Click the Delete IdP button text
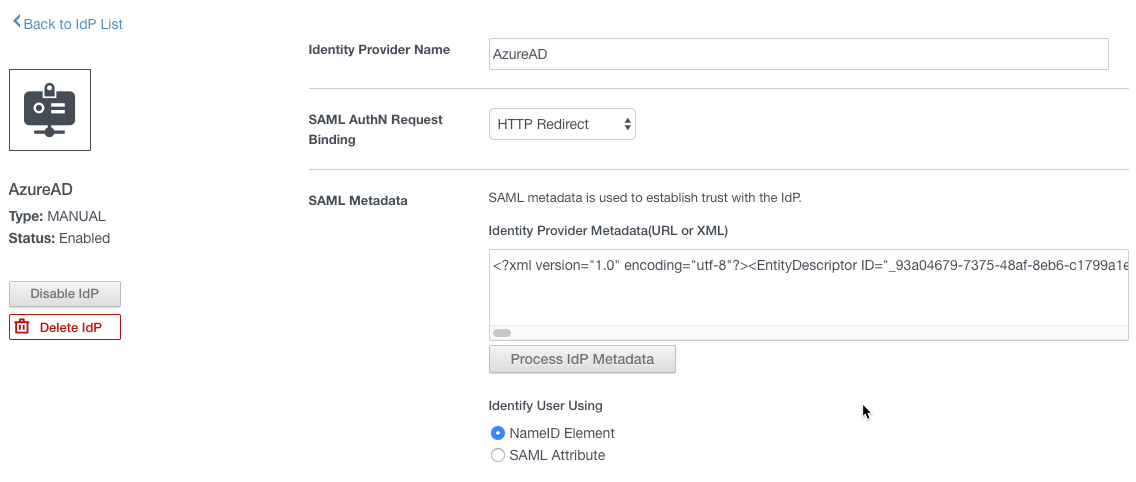This screenshot has height=482, width=1136. tap(71, 327)
